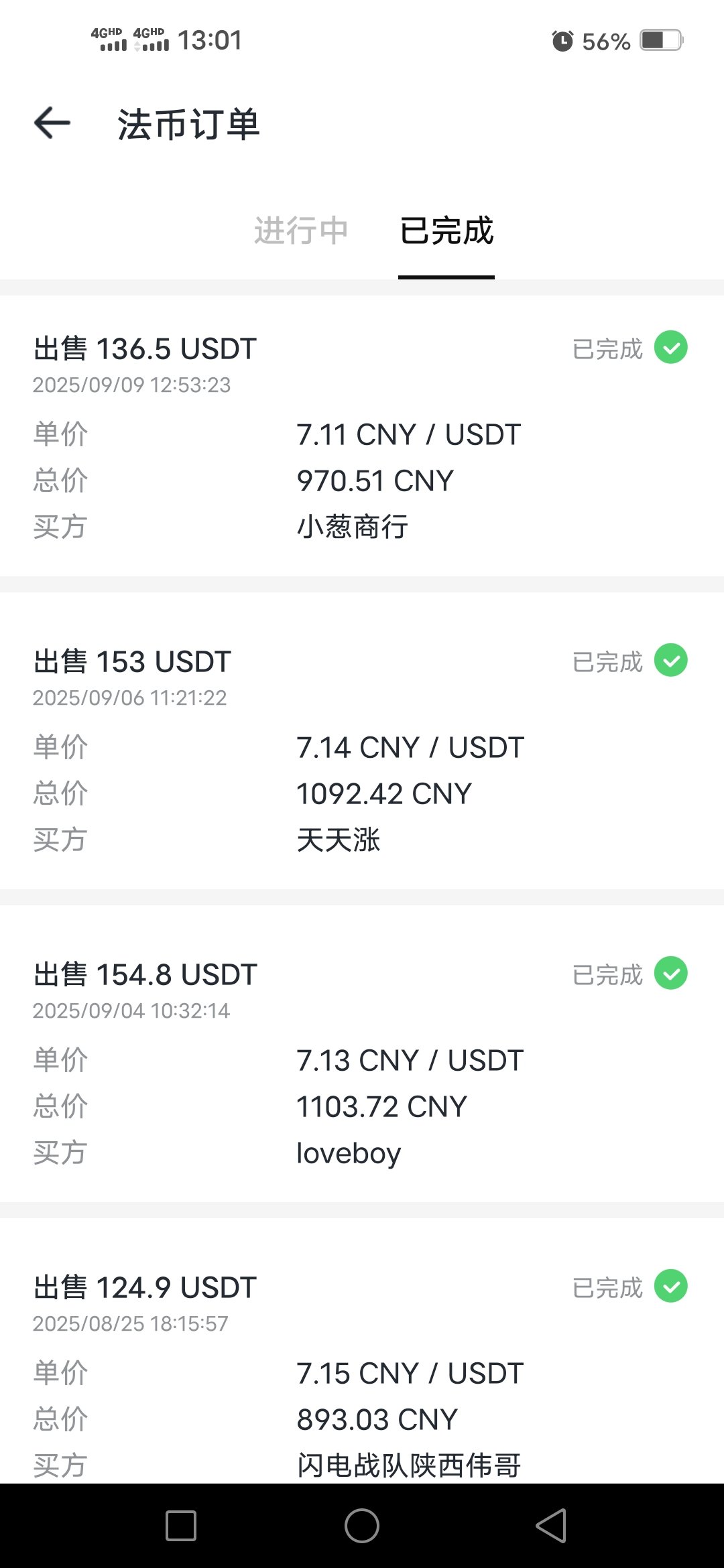This screenshot has height=1568, width=724.
Task: Tap buyer name 小葱商行
Action: click(353, 527)
